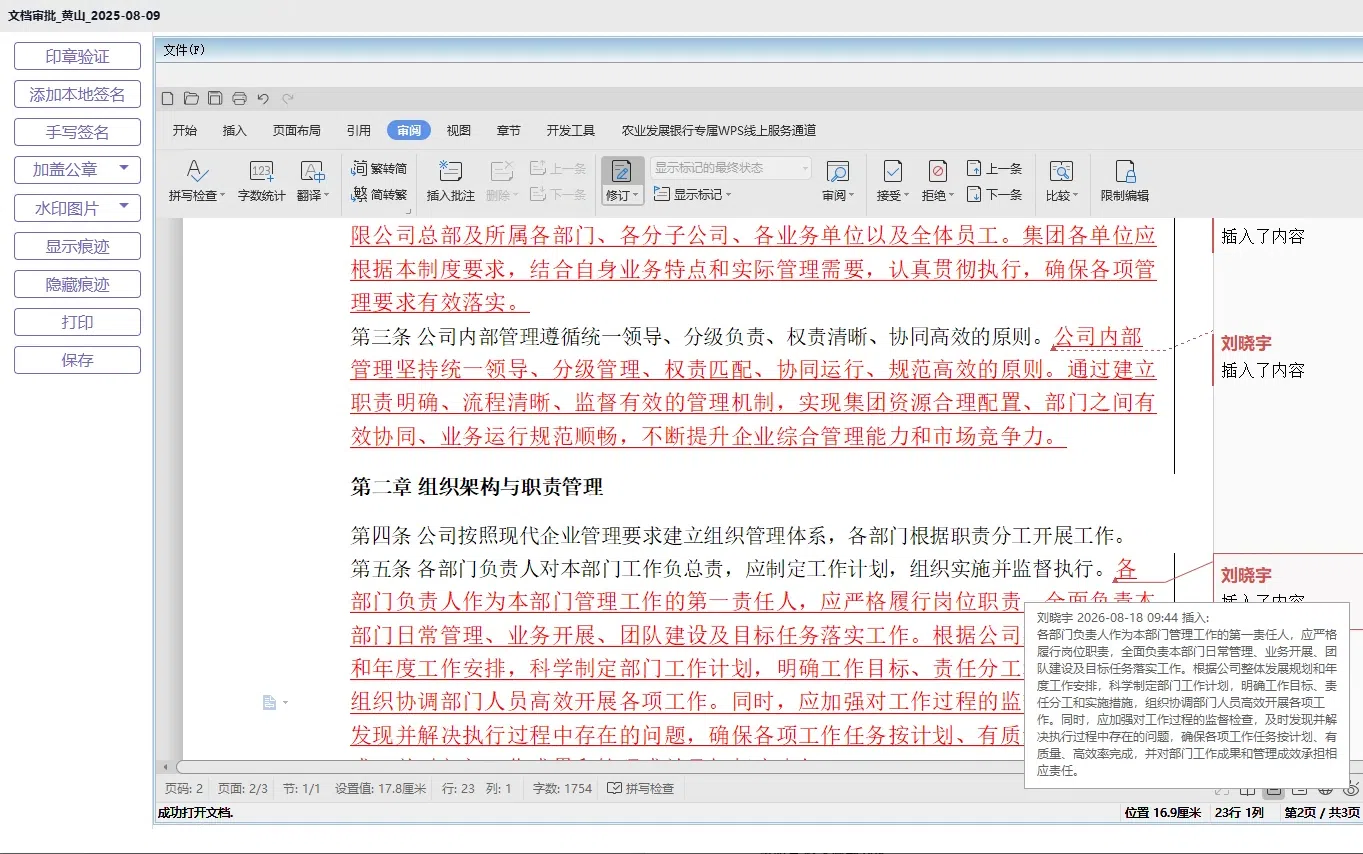The image size is (1363, 854).
Task: Switch to the 页面布局 ribbon tab
Action: pyautogui.click(x=297, y=130)
